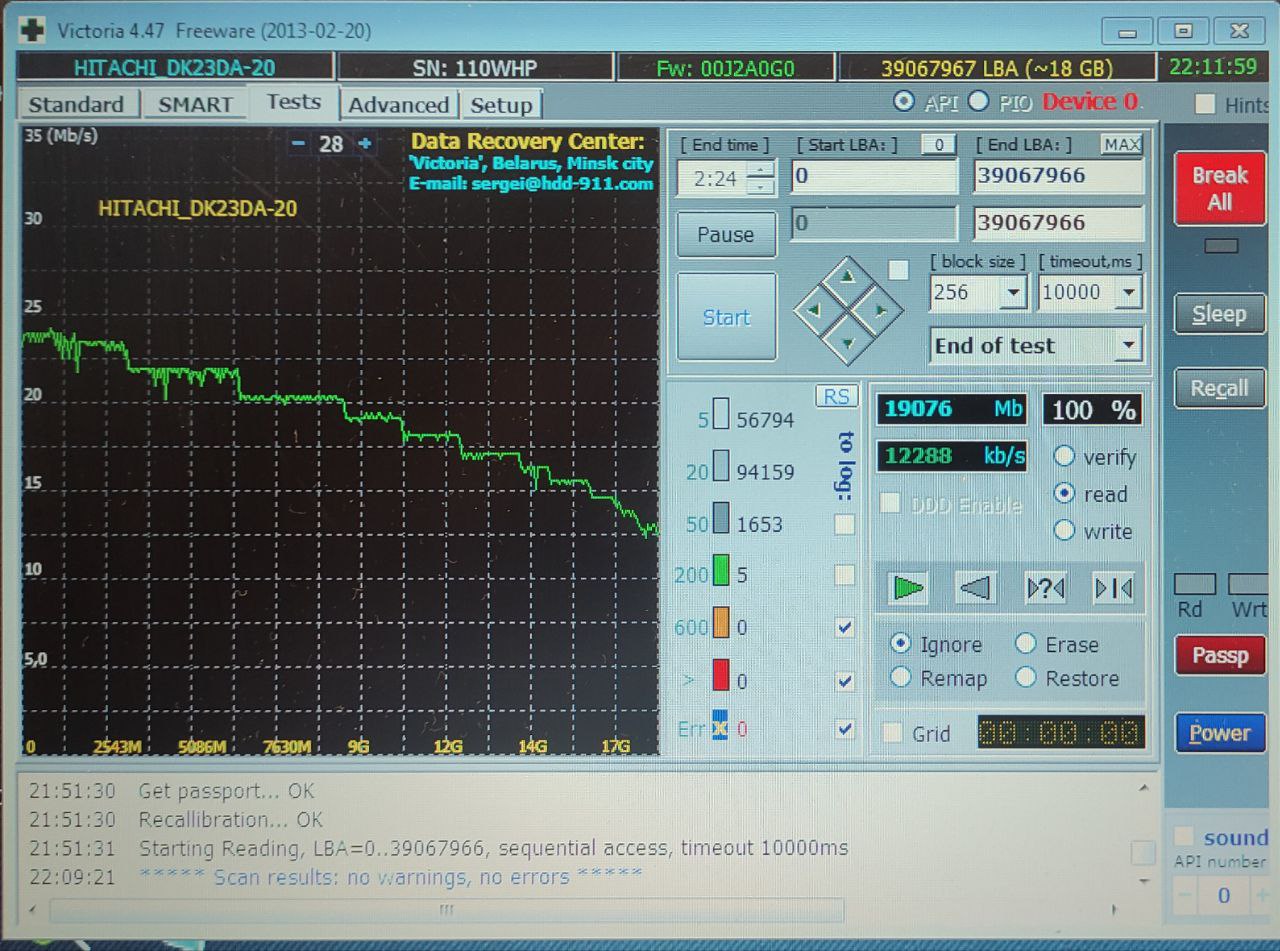Image resolution: width=1280 pixels, height=951 pixels.
Task: Click the MAX end LBA button
Action: (x=1122, y=145)
